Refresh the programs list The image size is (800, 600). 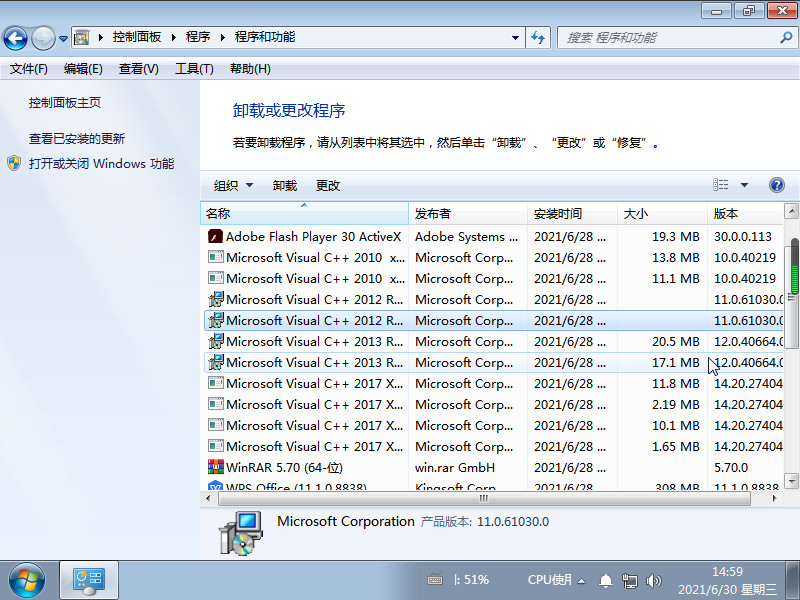pos(538,38)
